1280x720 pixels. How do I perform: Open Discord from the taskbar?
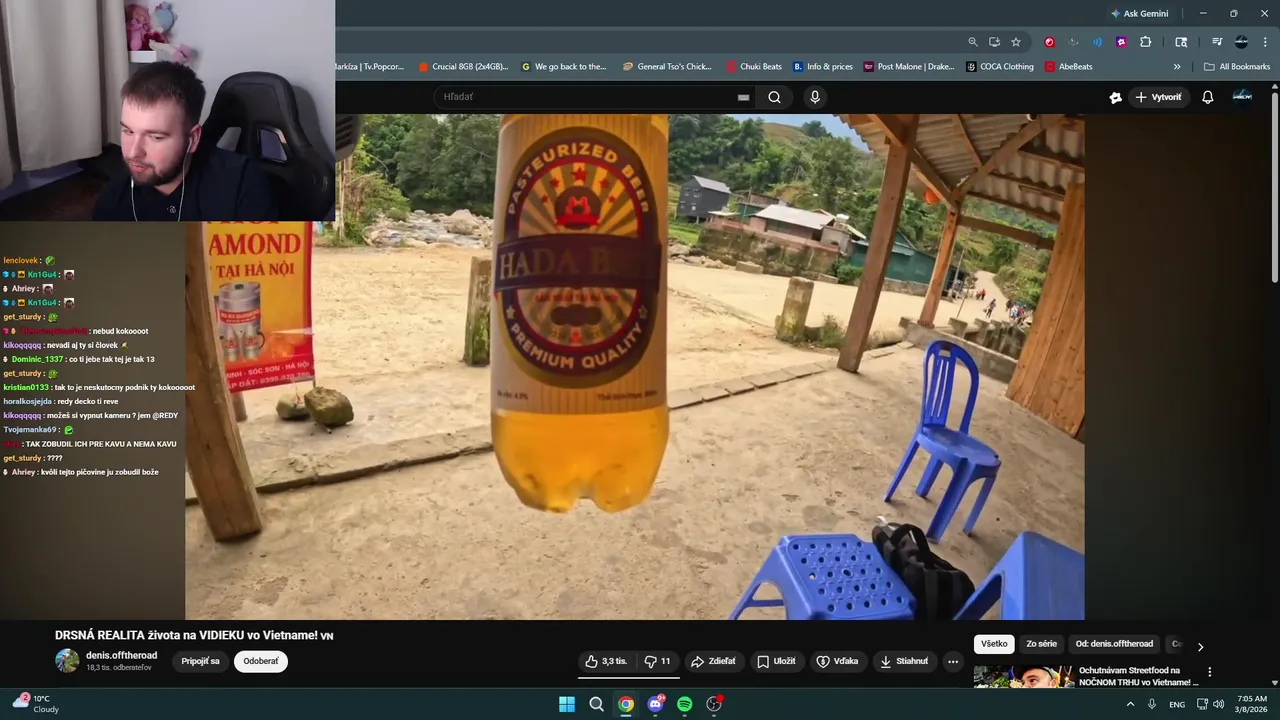click(655, 704)
